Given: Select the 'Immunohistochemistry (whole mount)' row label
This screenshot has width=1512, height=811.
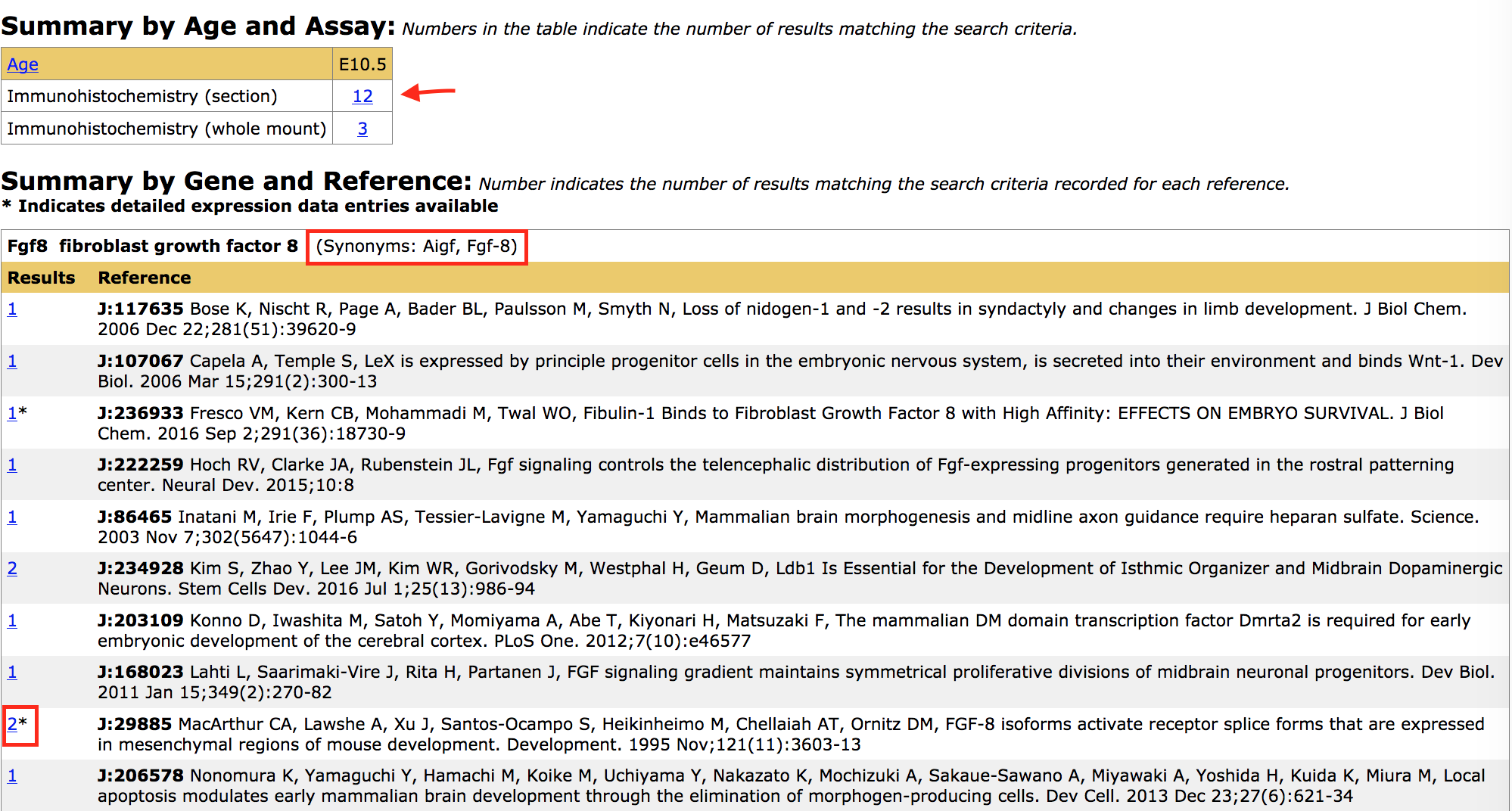Looking at the screenshot, I should tap(166, 129).
